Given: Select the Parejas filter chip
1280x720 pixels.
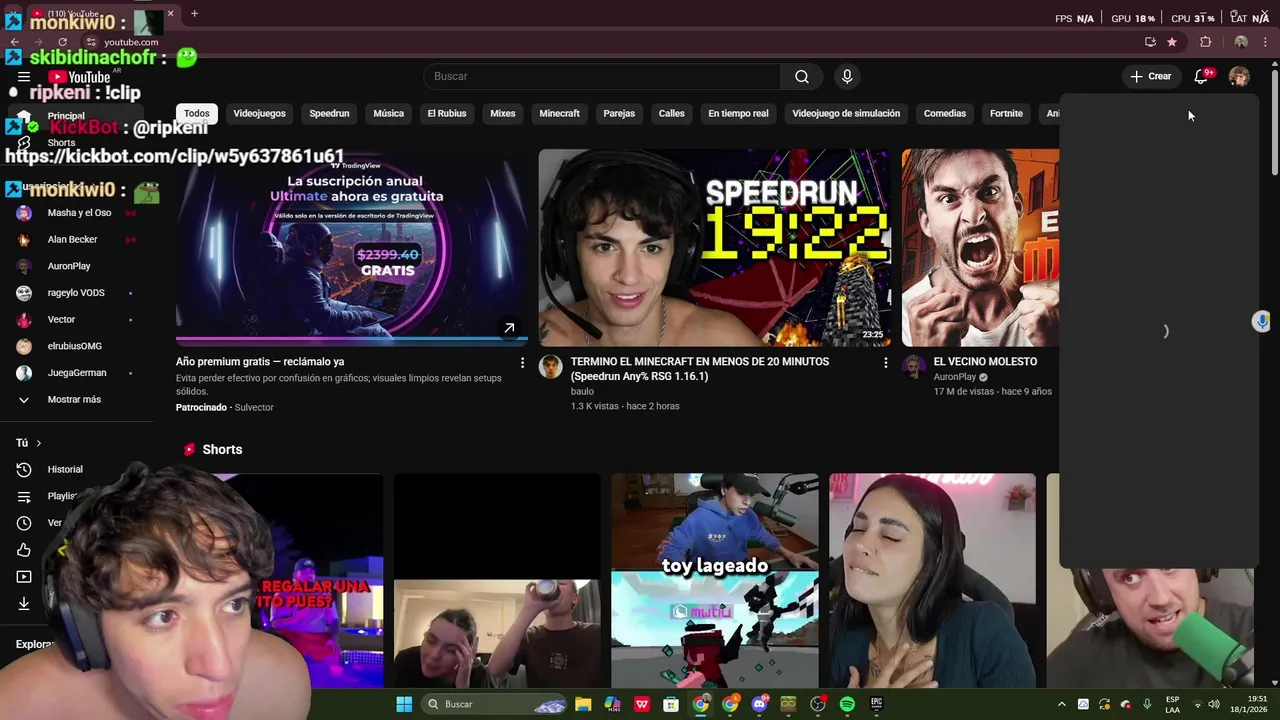Looking at the screenshot, I should tap(619, 113).
